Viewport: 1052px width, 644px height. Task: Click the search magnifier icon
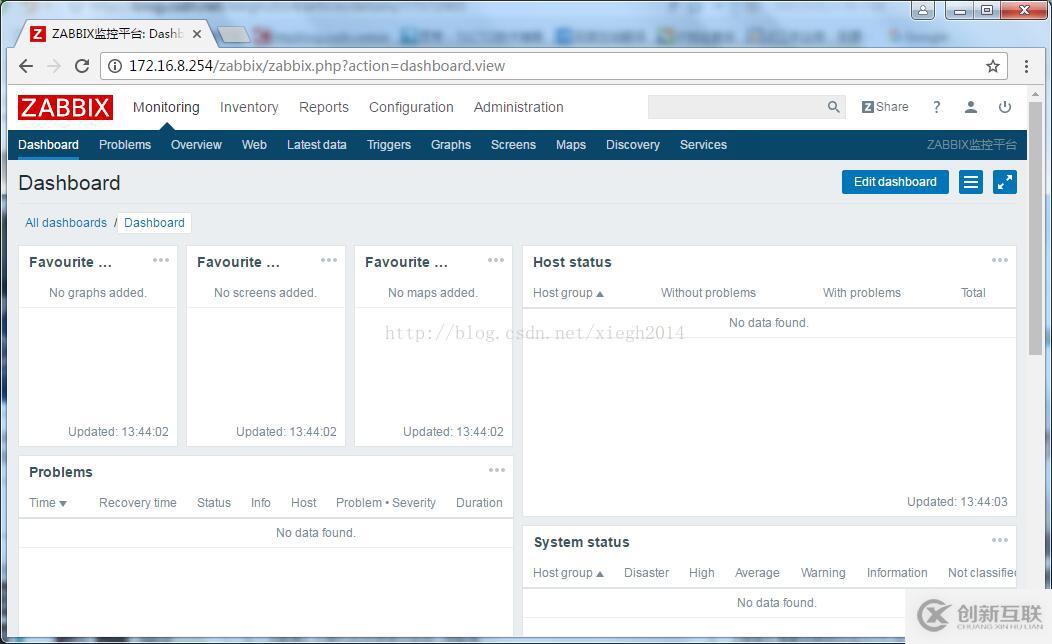pos(833,106)
